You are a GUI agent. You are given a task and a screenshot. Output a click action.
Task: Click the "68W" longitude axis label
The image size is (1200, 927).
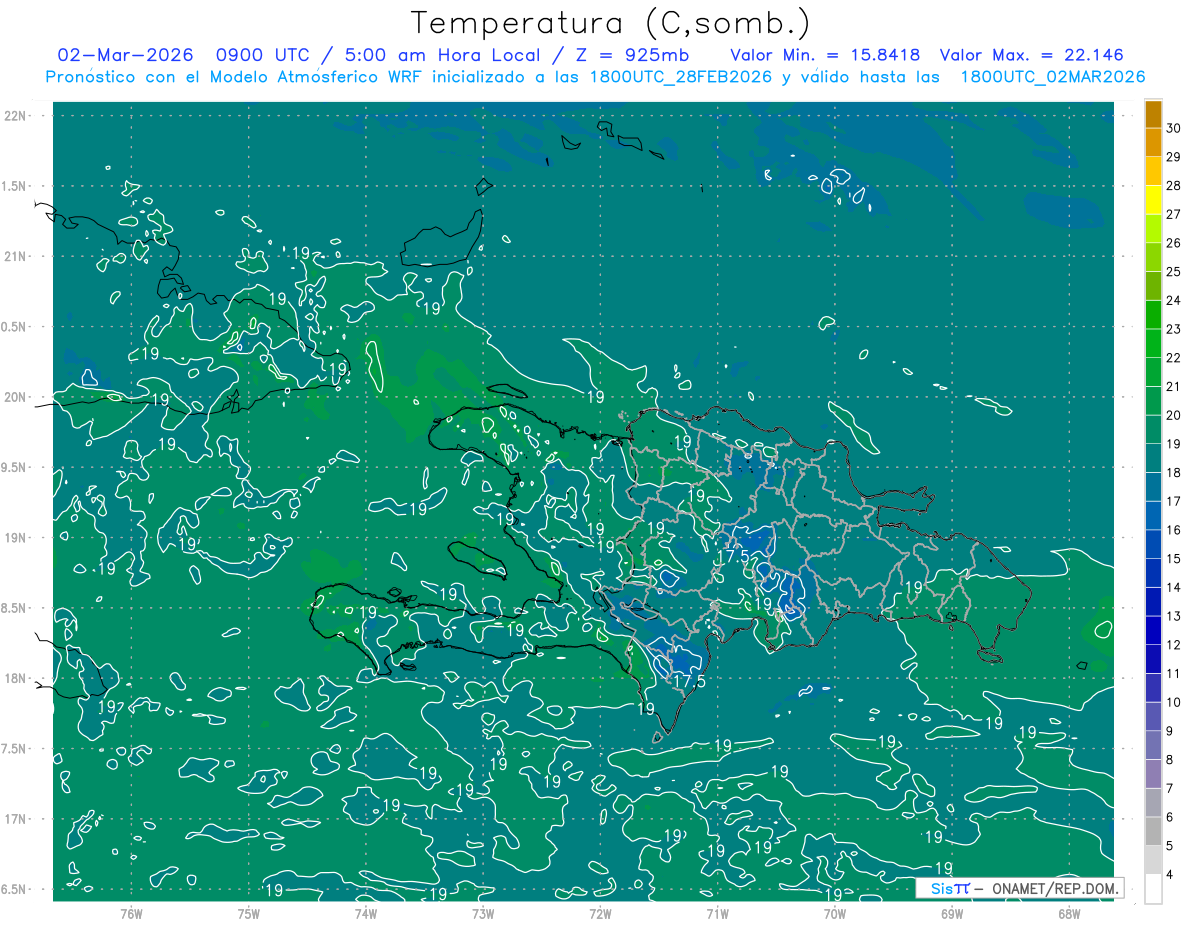point(1069,914)
